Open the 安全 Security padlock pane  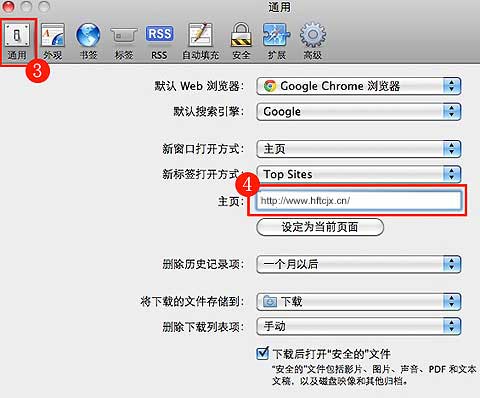[x=241, y=42]
